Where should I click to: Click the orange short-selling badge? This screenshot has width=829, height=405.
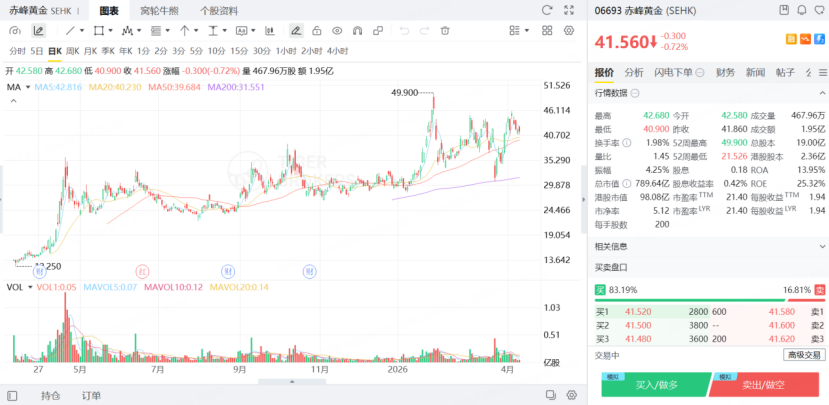pos(806,39)
